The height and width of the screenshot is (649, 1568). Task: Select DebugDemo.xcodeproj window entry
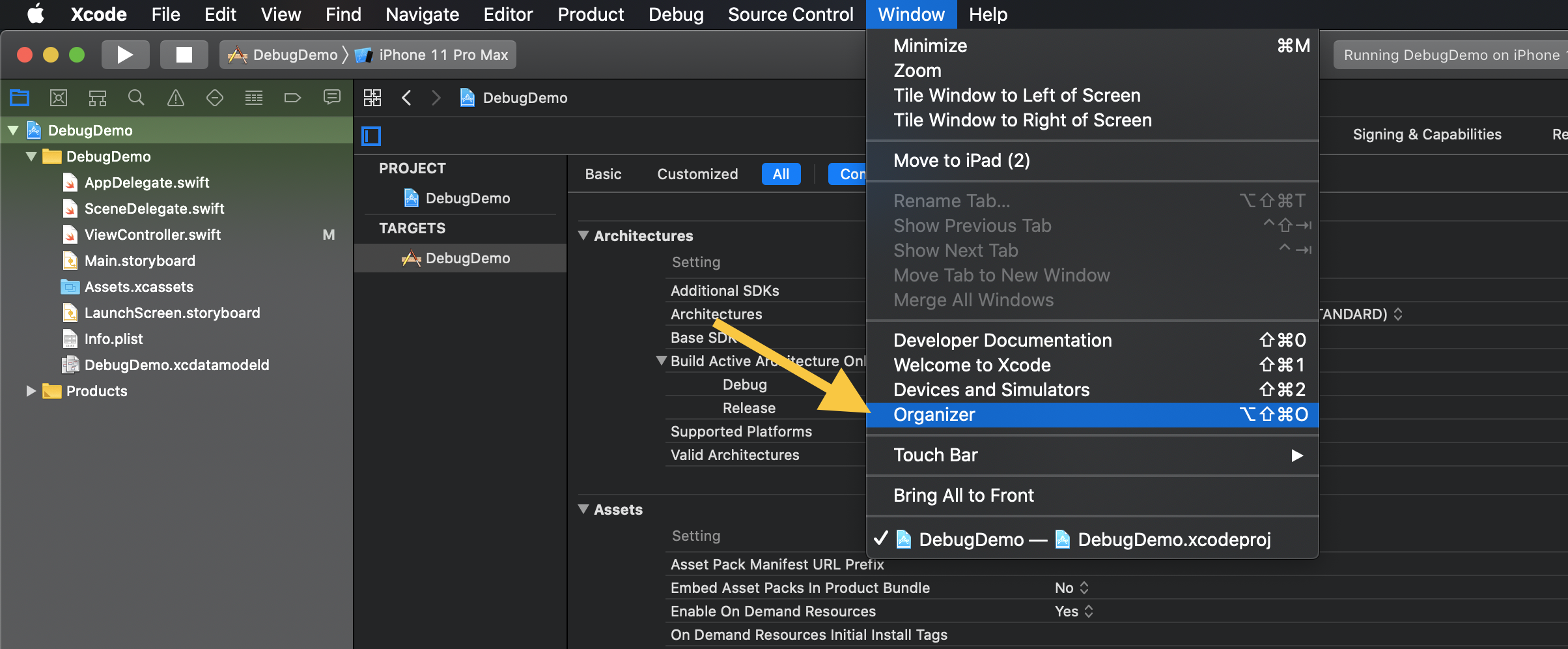click(1093, 540)
